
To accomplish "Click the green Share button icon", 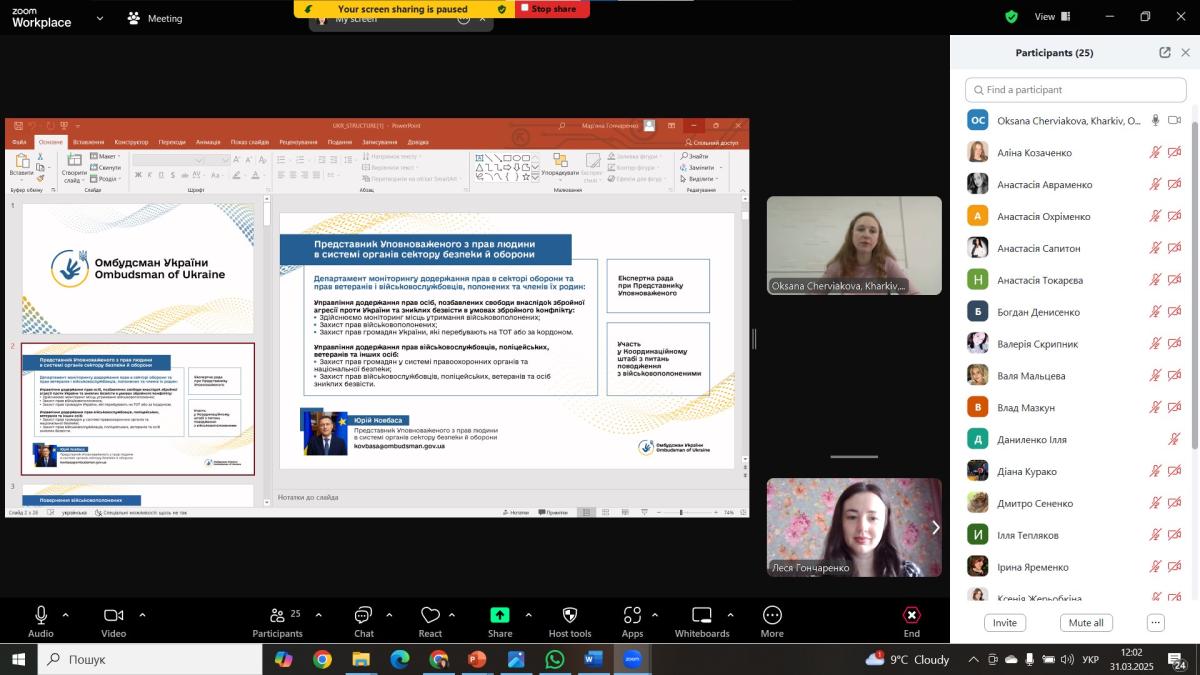I will click(500, 615).
